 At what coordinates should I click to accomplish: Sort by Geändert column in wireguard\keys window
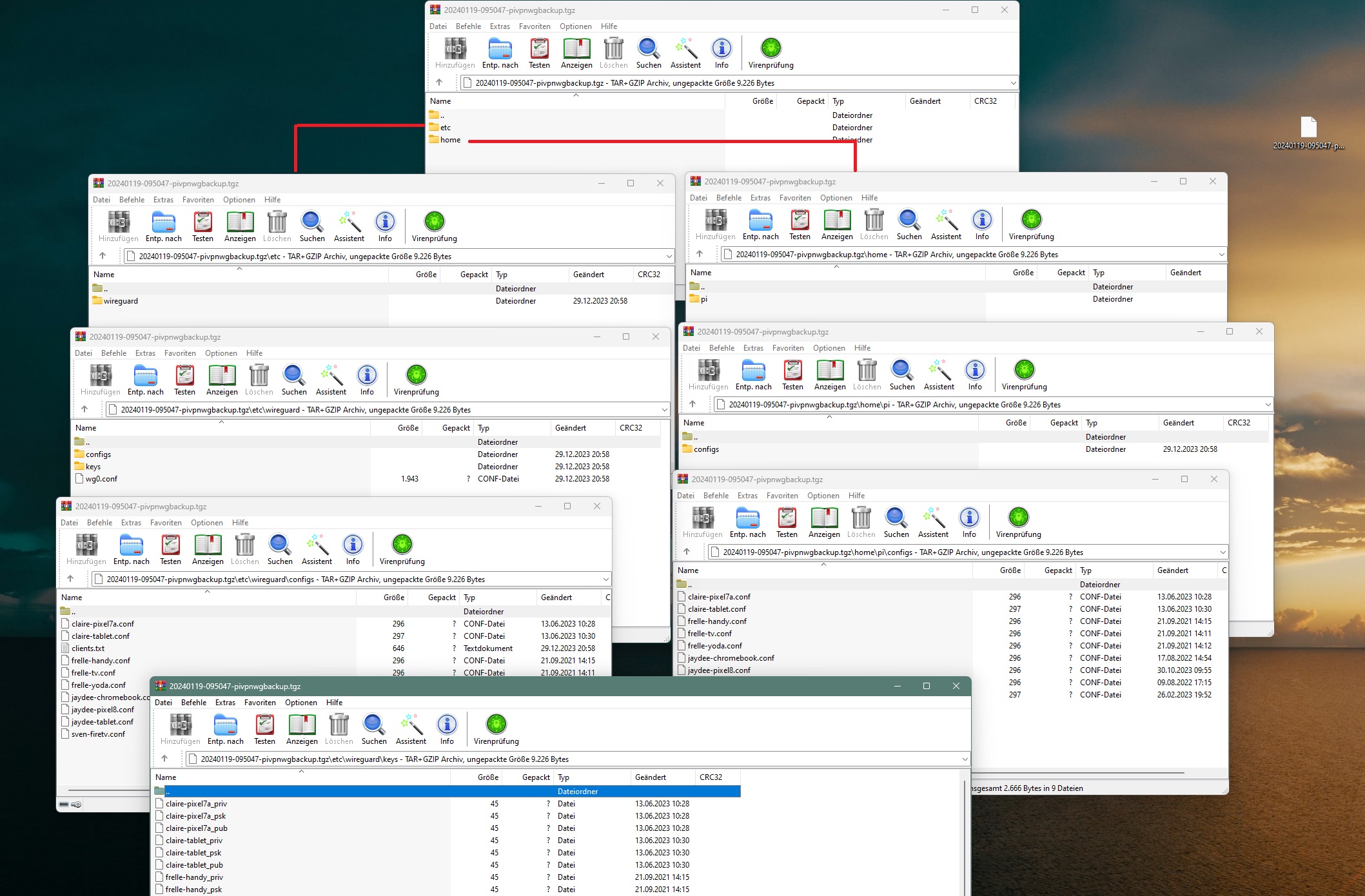point(650,777)
